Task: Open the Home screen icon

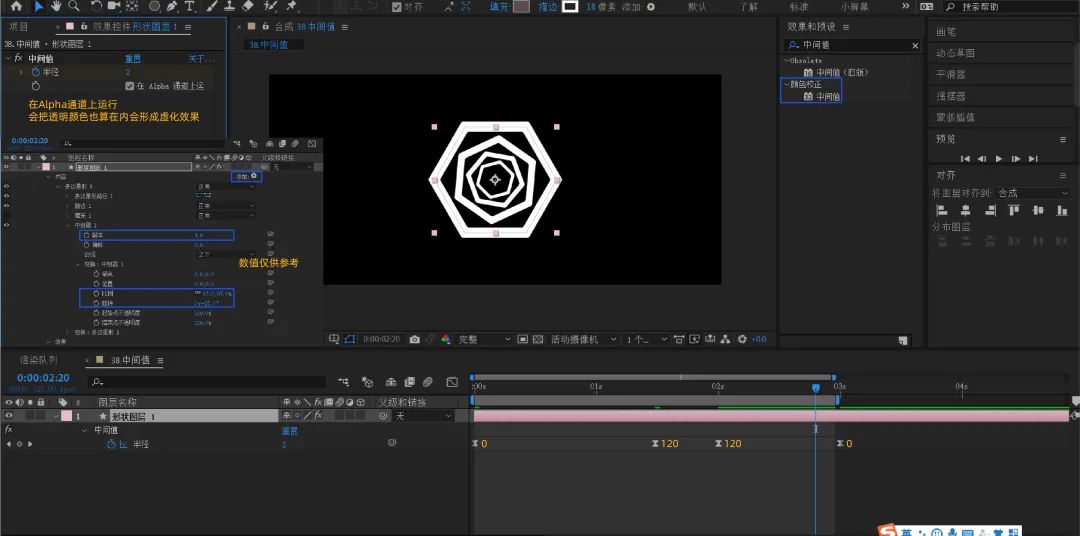Action: pos(16,6)
